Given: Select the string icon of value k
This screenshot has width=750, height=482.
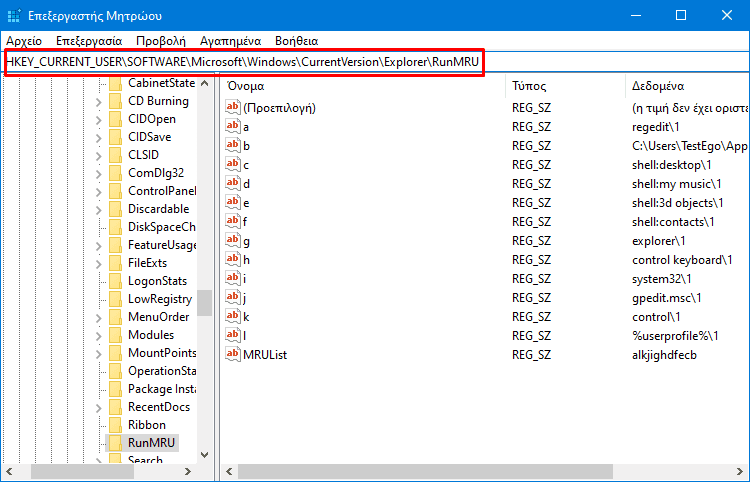Looking at the screenshot, I should tap(233, 317).
